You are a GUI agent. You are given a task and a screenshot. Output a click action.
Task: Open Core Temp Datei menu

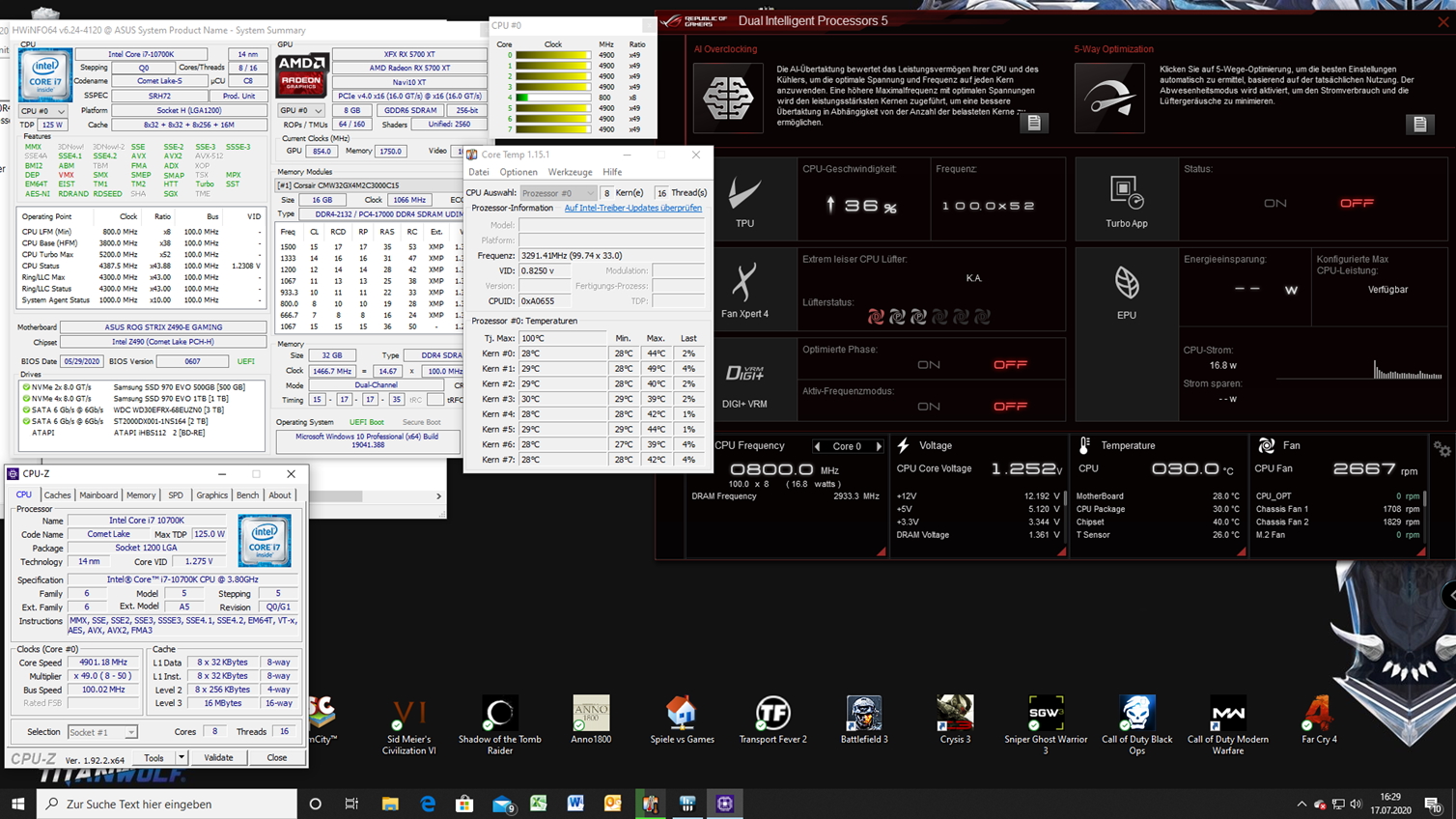pos(479,172)
